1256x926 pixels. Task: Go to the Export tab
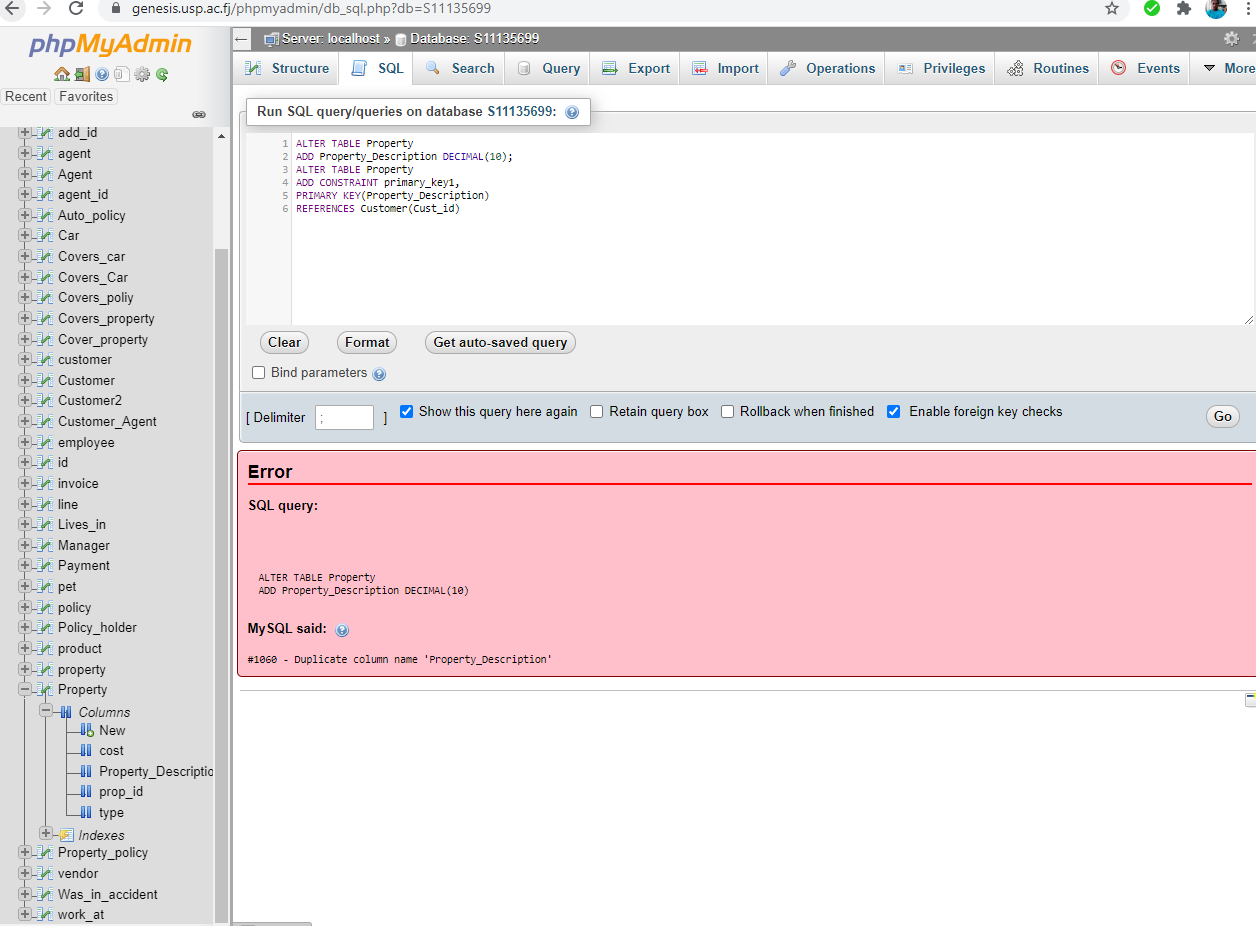point(635,68)
